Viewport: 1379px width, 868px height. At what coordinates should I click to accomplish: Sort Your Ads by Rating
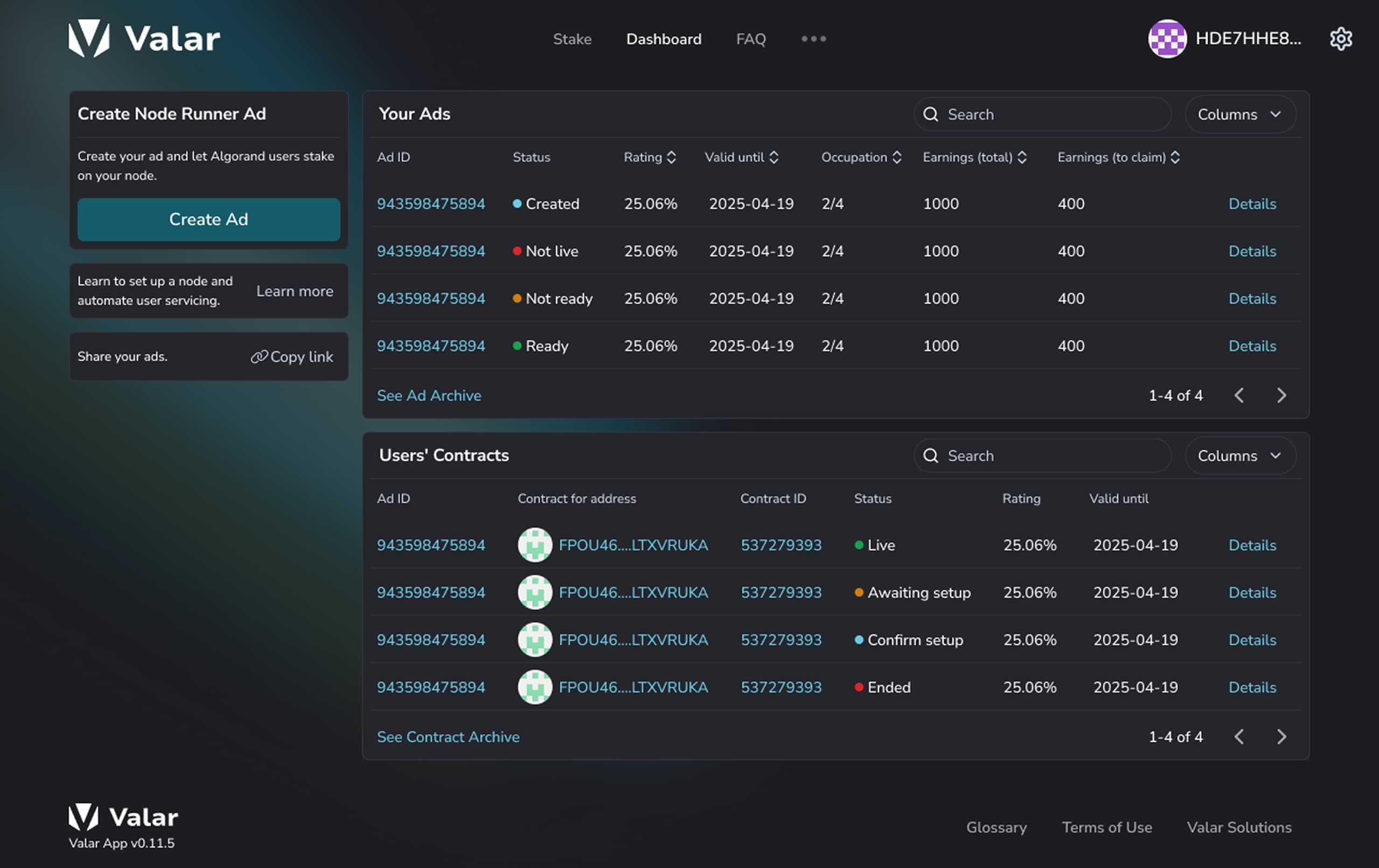[671, 157]
